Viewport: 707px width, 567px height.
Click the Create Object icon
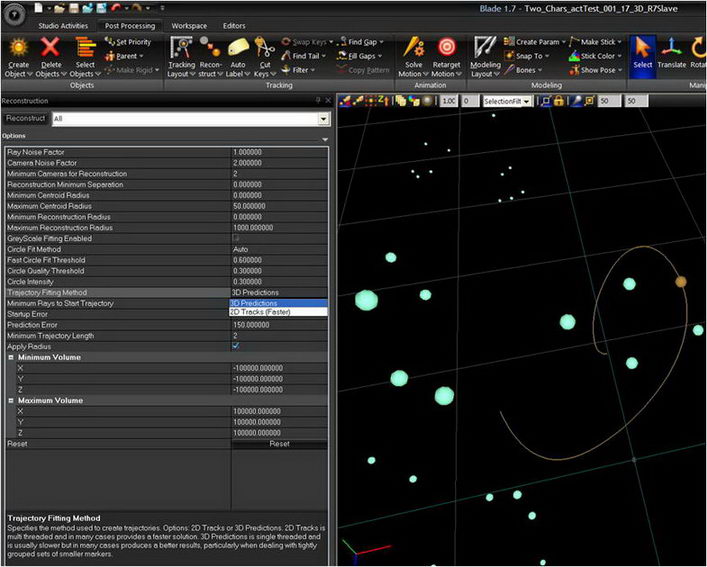(17, 47)
